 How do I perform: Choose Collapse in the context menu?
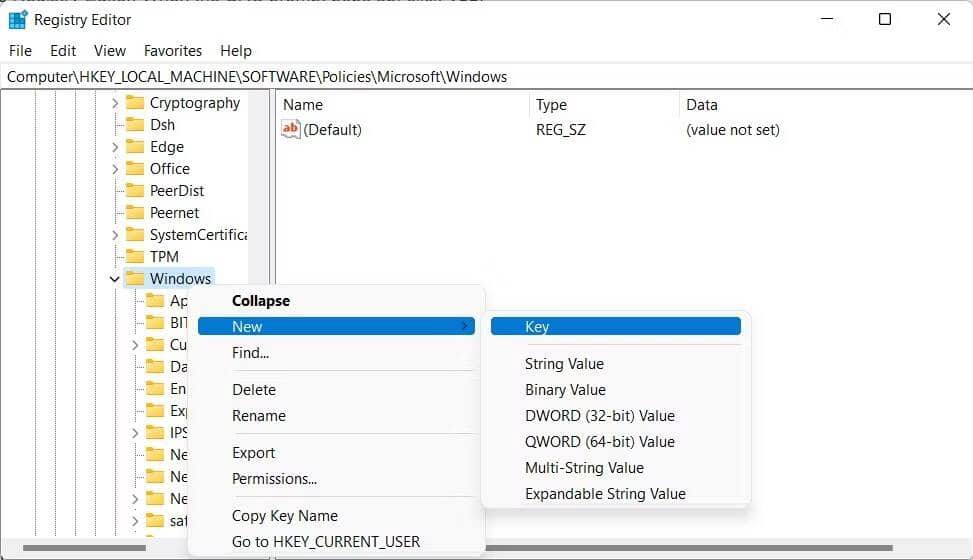(336, 300)
